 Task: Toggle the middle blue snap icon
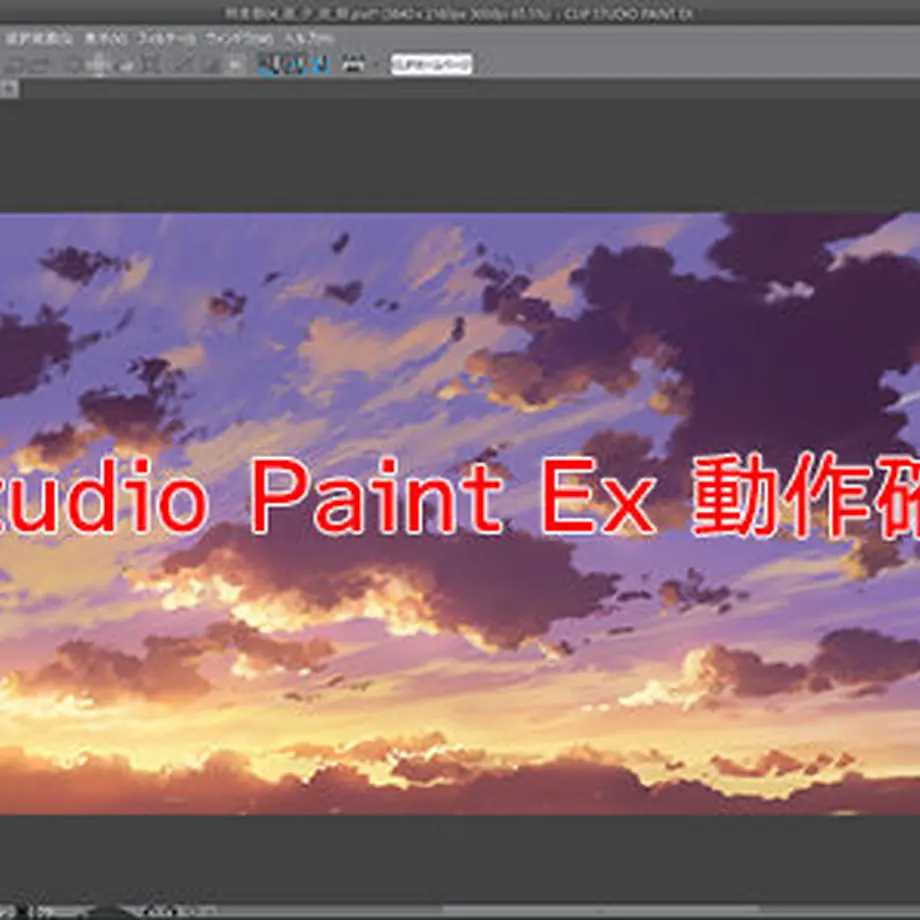295,64
